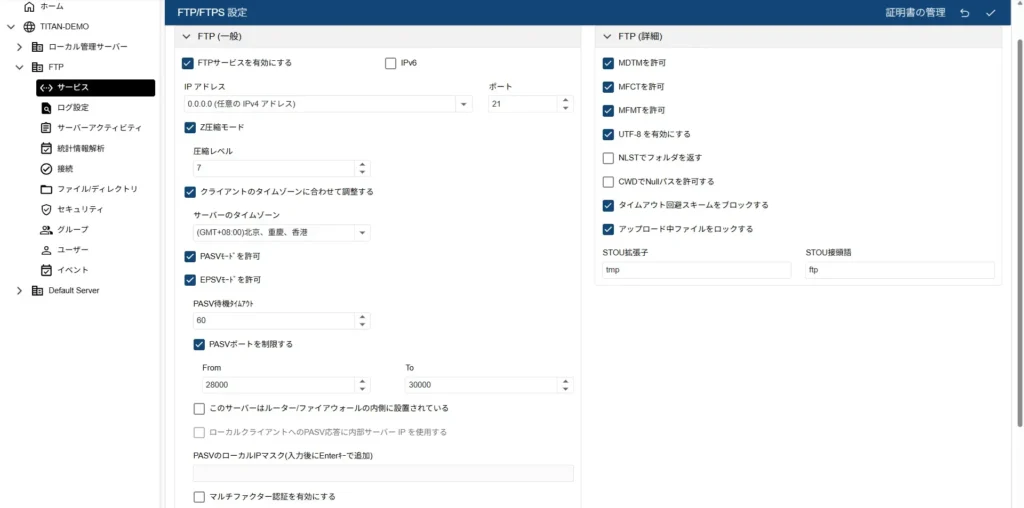This screenshot has height=508, width=1024.
Task: Click the clipboard icon for サーバーアクティビティ
Action: [46, 128]
